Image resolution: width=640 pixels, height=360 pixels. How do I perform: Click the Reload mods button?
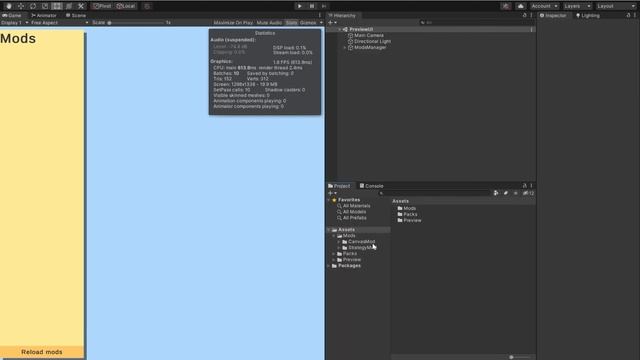pyautogui.click(x=42, y=352)
